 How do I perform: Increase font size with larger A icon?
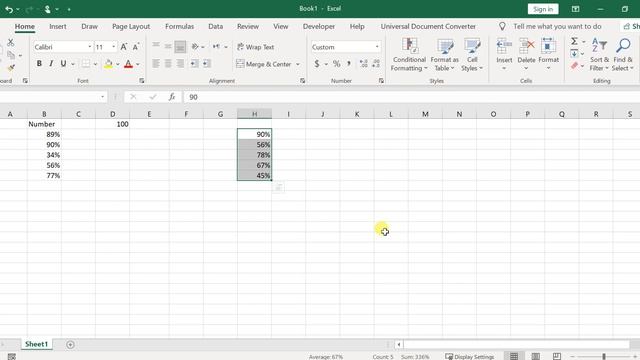[x=124, y=47]
